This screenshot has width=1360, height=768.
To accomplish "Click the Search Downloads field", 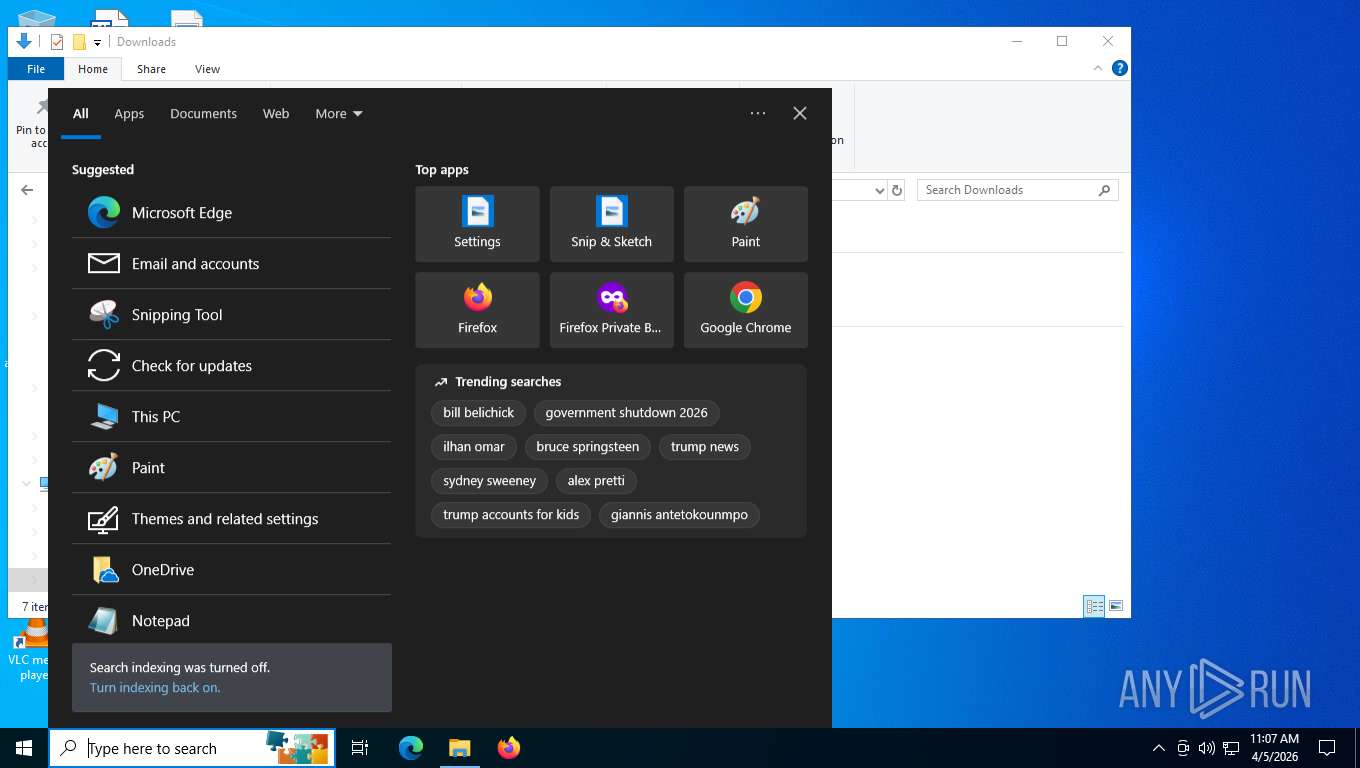I will (1017, 190).
